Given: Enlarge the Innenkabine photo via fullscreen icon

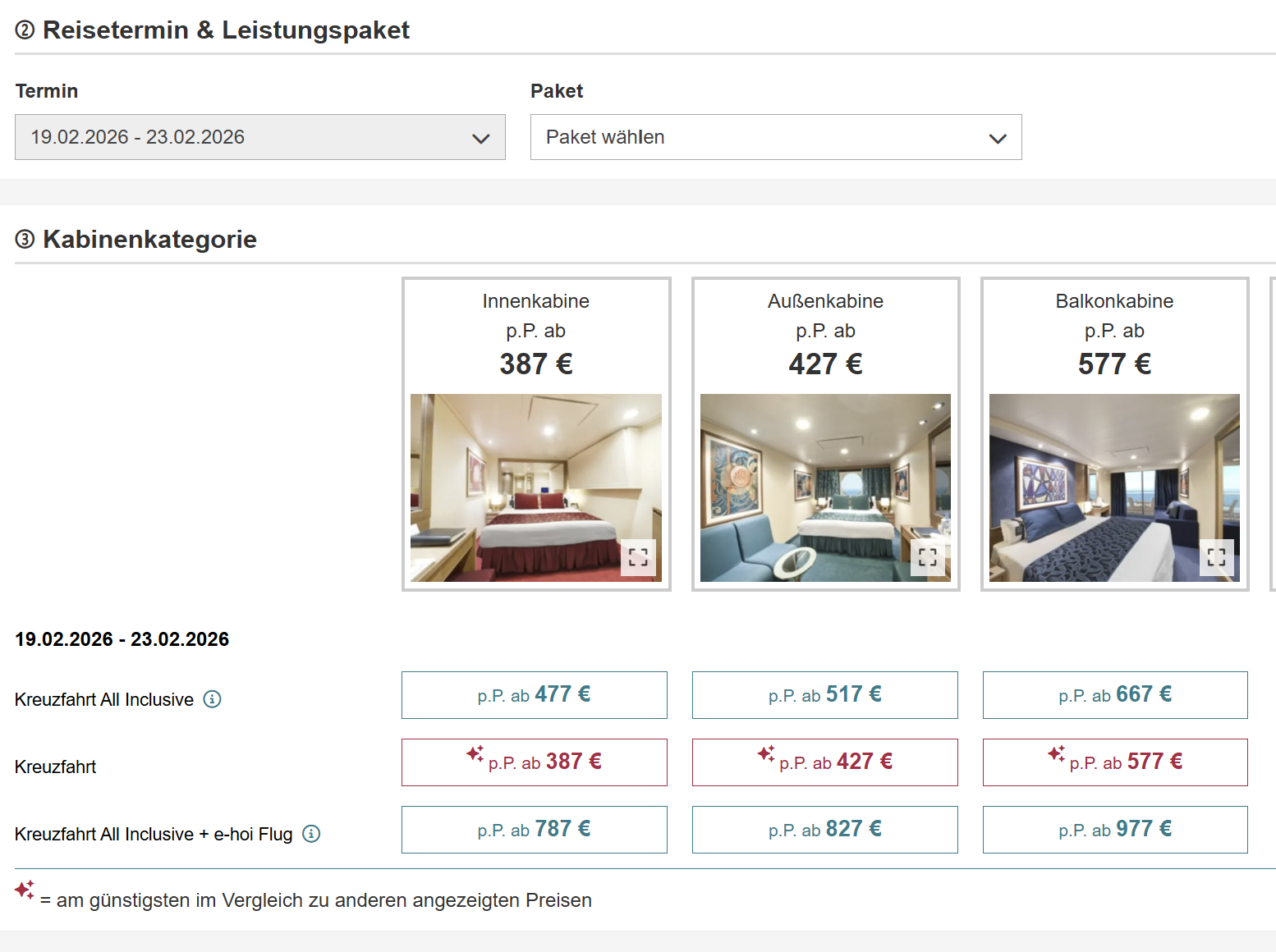Looking at the screenshot, I should [638, 557].
